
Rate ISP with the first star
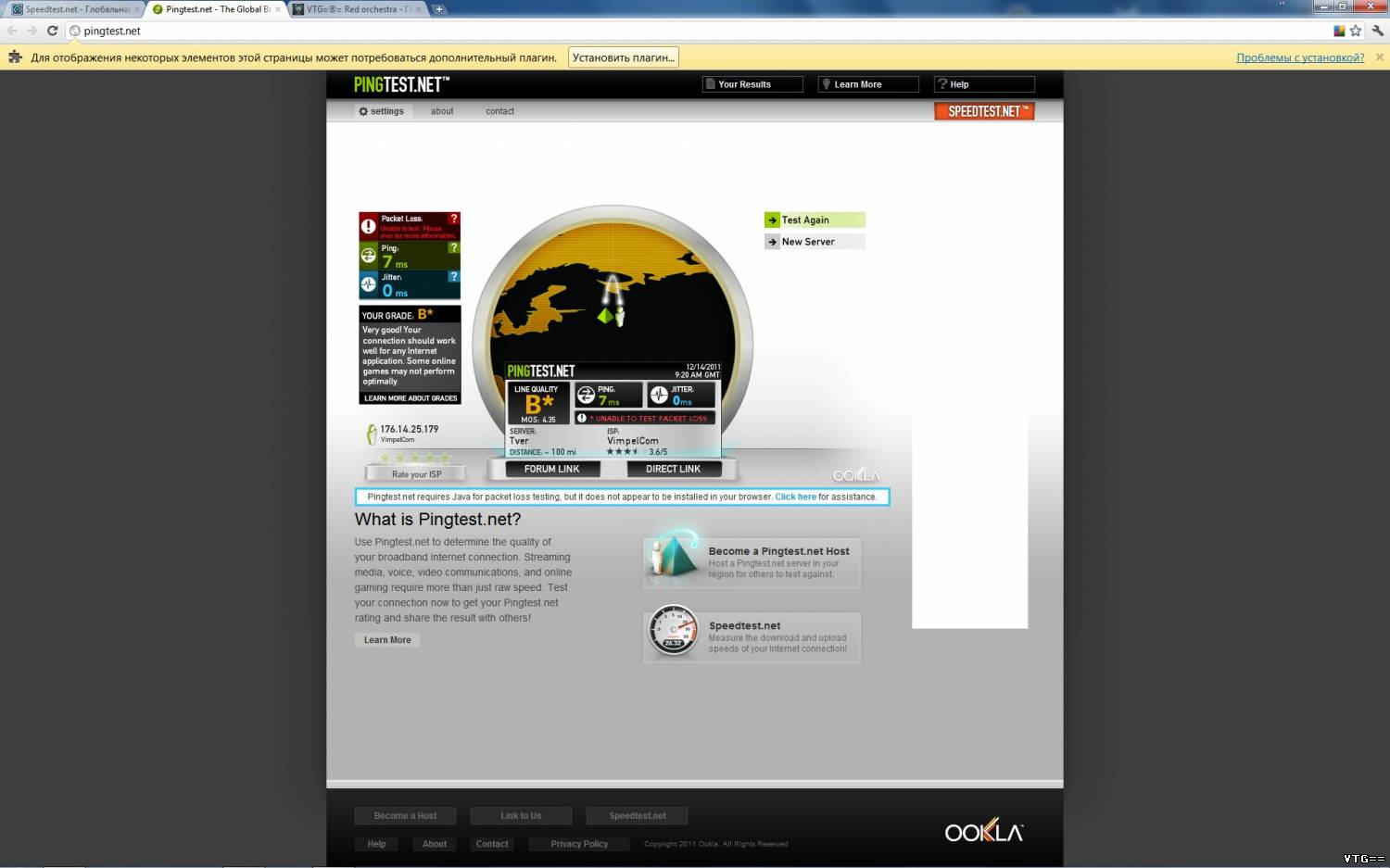385,458
